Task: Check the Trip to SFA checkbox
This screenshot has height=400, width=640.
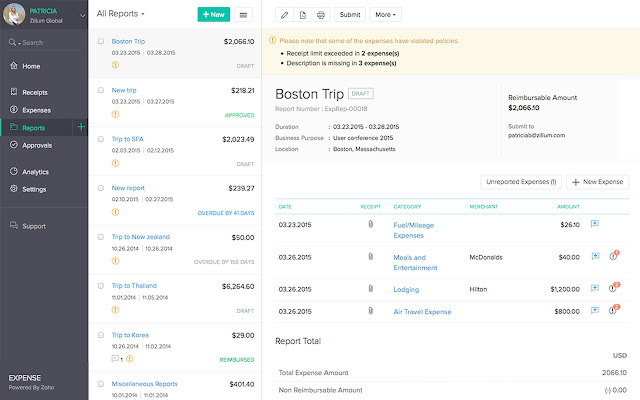Action: (x=101, y=139)
